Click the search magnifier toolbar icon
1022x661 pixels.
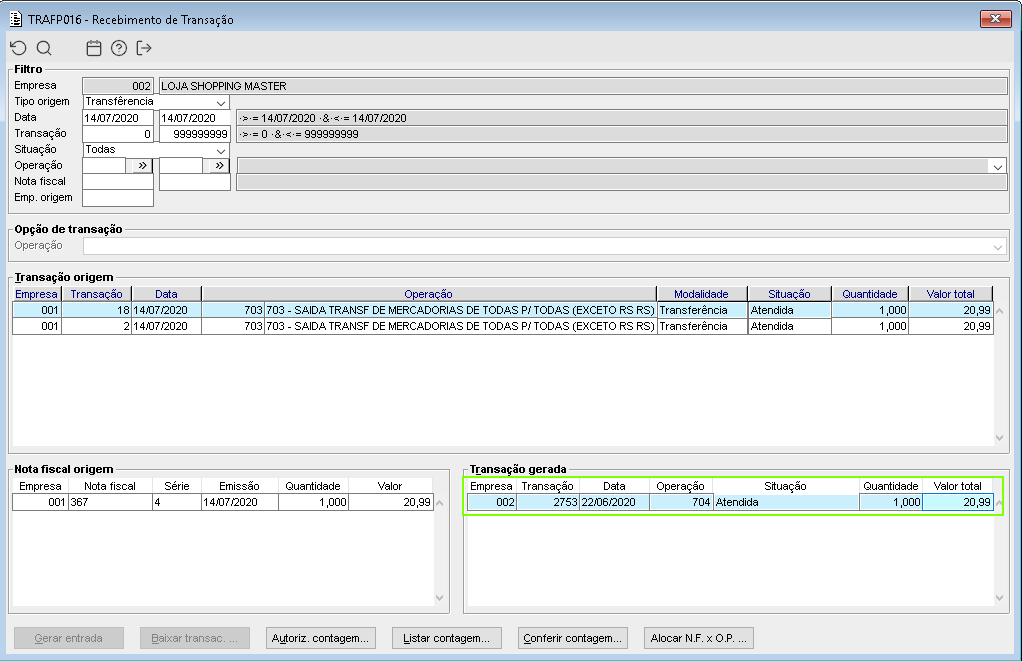[44, 48]
